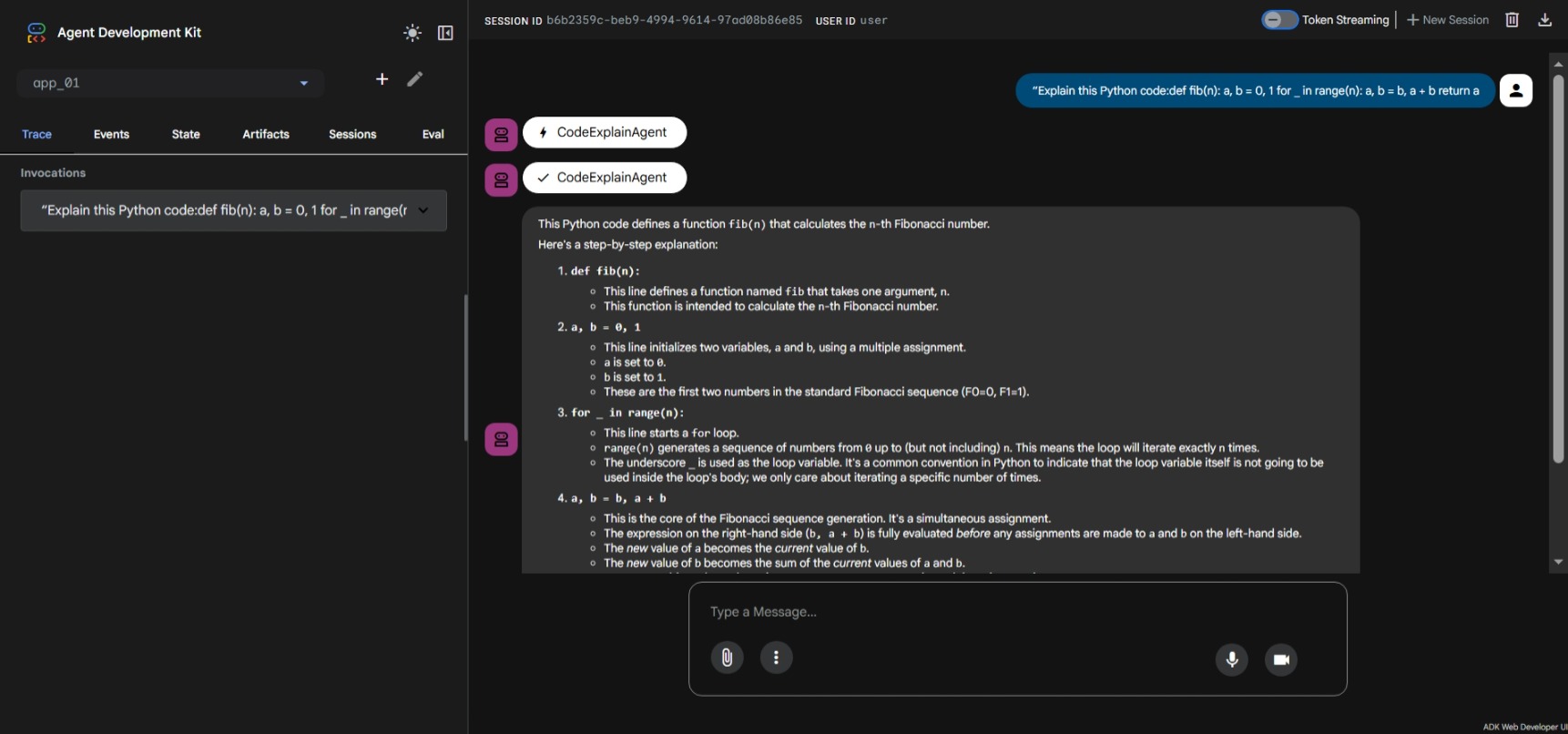Image resolution: width=1568 pixels, height=734 pixels.
Task: Switch to the Eval tab
Action: [433, 134]
